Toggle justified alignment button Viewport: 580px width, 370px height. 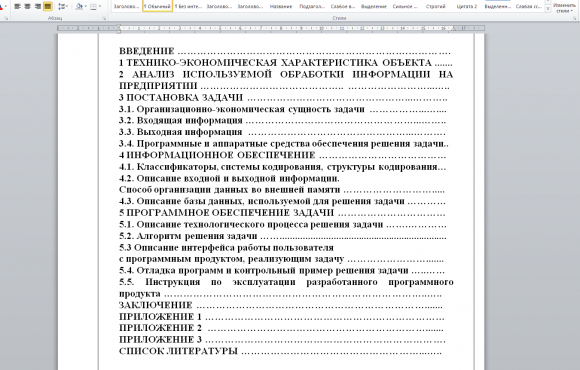[x=48, y=6]
